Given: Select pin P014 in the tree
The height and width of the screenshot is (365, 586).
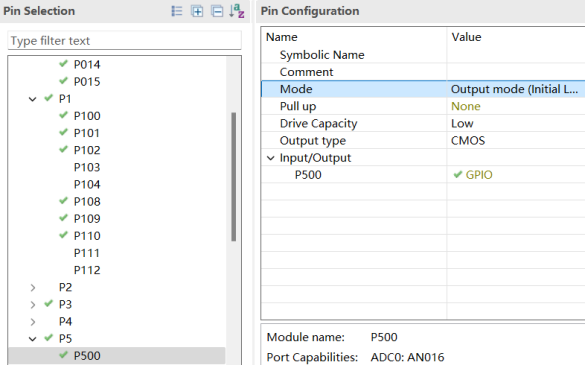Looking at the screenshot, I should pyautogui.click(x=87, y=65).
